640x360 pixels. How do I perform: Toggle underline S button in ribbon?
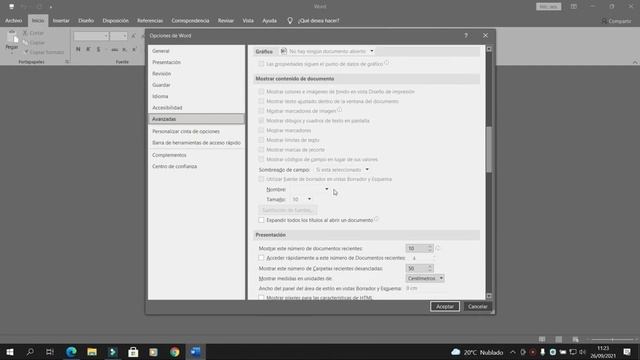click(x=98, y=49)
